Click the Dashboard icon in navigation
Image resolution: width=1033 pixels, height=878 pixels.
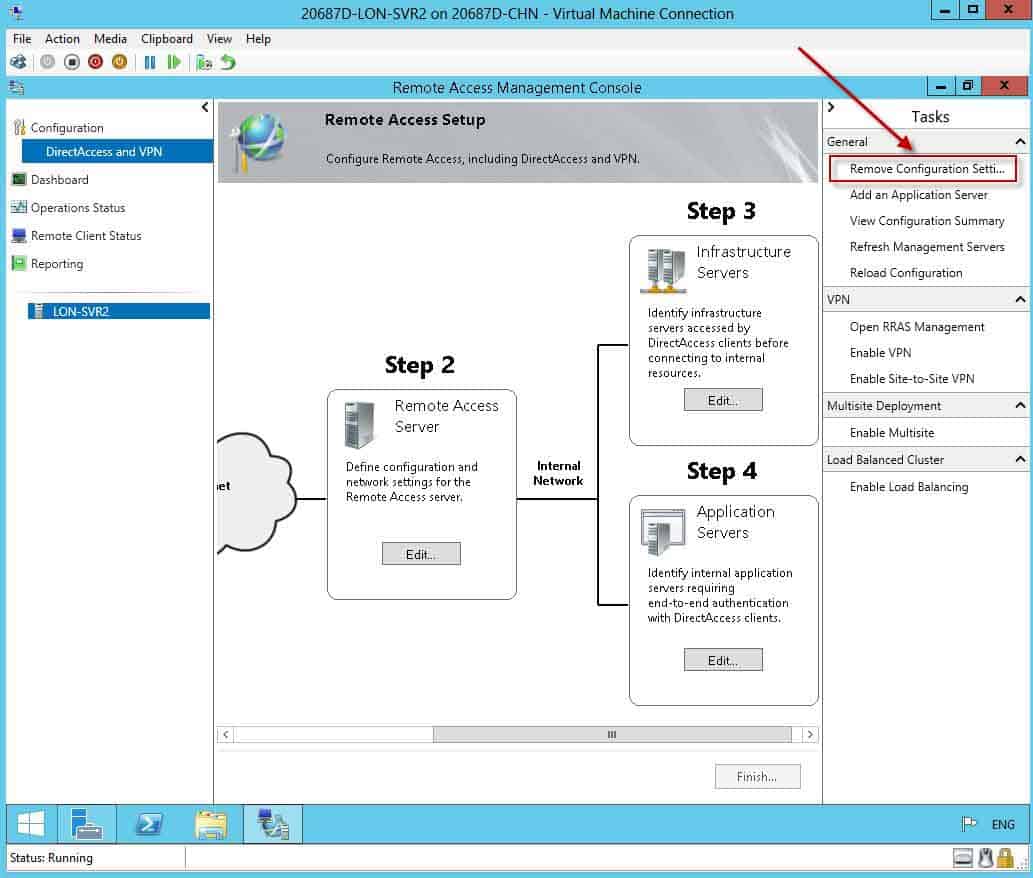(x=19, y=180)
